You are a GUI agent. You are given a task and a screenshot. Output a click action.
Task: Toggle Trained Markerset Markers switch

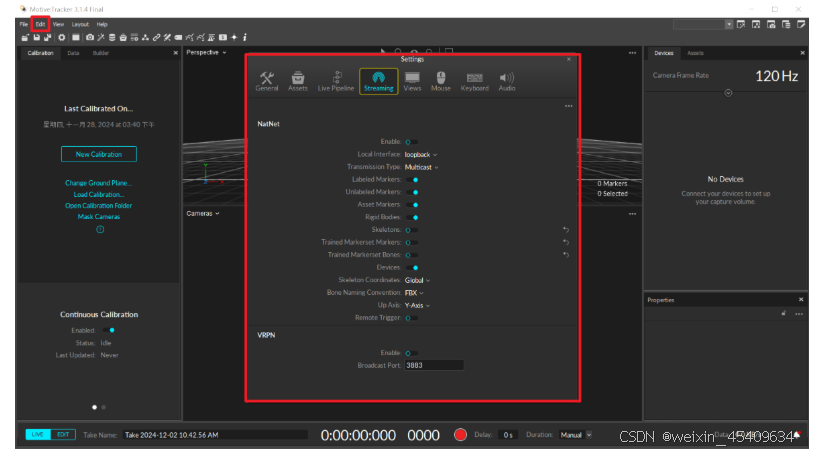point(411,242)
